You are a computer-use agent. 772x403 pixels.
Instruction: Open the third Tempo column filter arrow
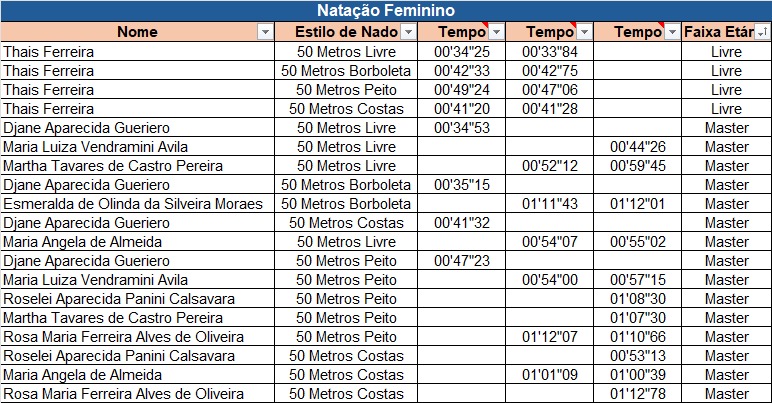click(x=671, y=32)
